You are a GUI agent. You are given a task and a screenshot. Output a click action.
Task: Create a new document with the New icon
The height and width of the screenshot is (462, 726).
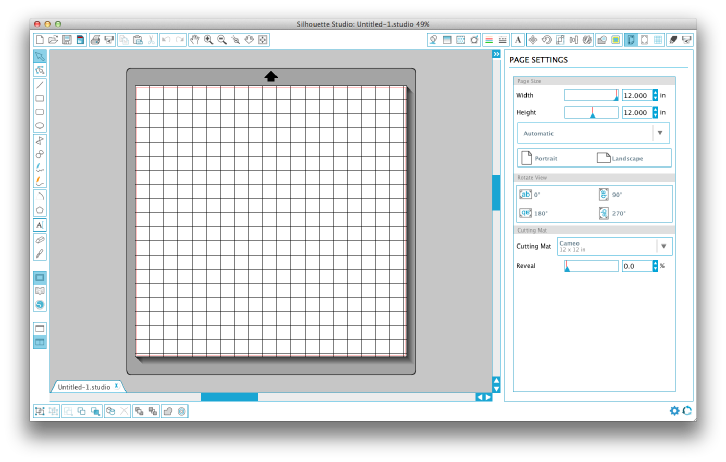40,40
